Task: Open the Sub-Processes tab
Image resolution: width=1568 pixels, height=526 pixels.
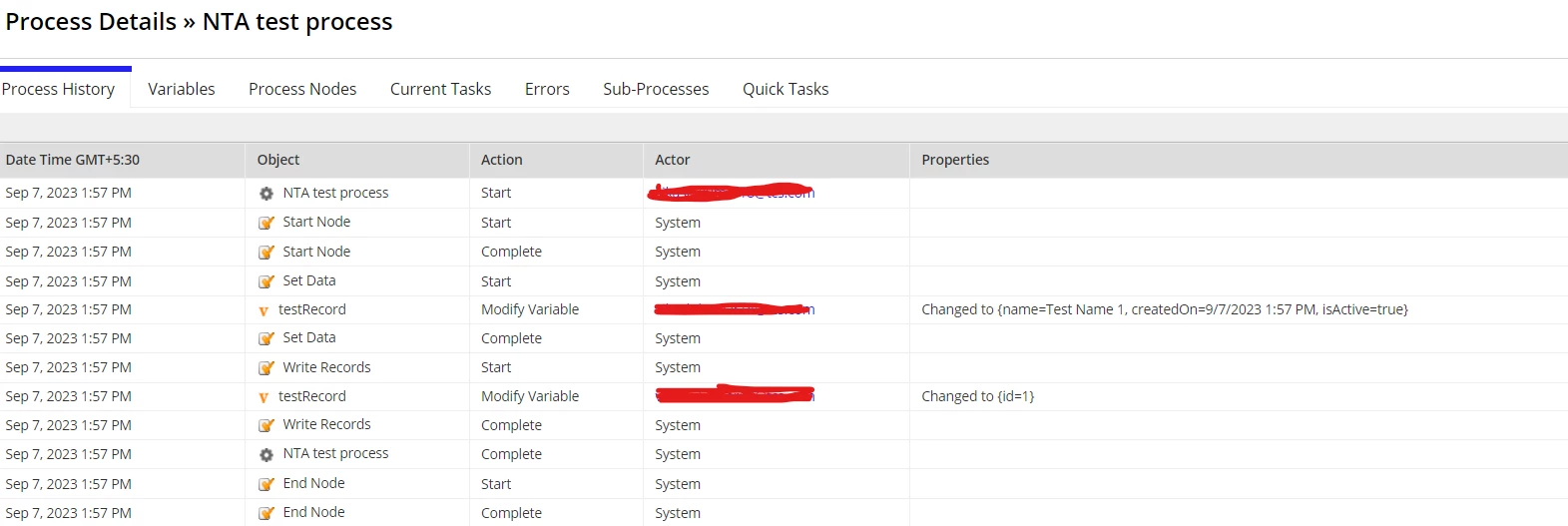Action: click(656, 89)
